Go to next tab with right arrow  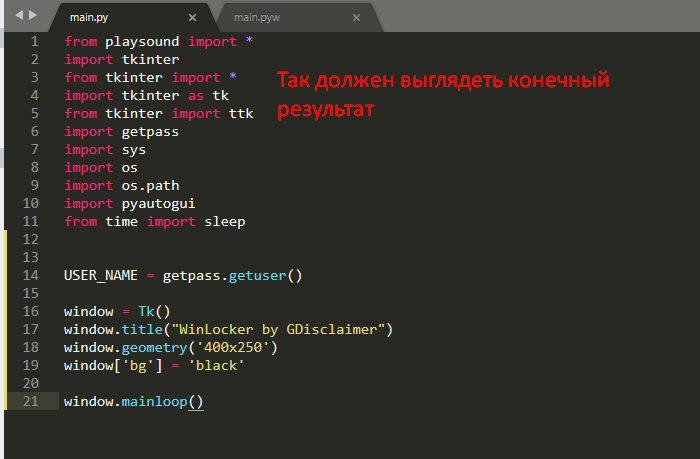point(33,15)
